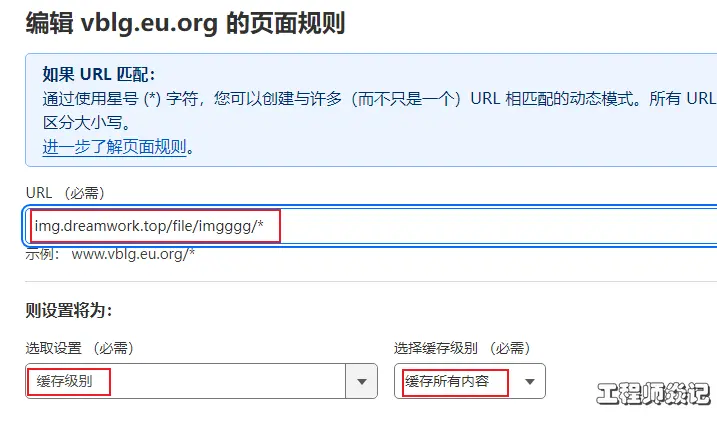Click the 则设置将为 section heading
The height and width of the screenshot is (421, 717).
tap(69, 311)
